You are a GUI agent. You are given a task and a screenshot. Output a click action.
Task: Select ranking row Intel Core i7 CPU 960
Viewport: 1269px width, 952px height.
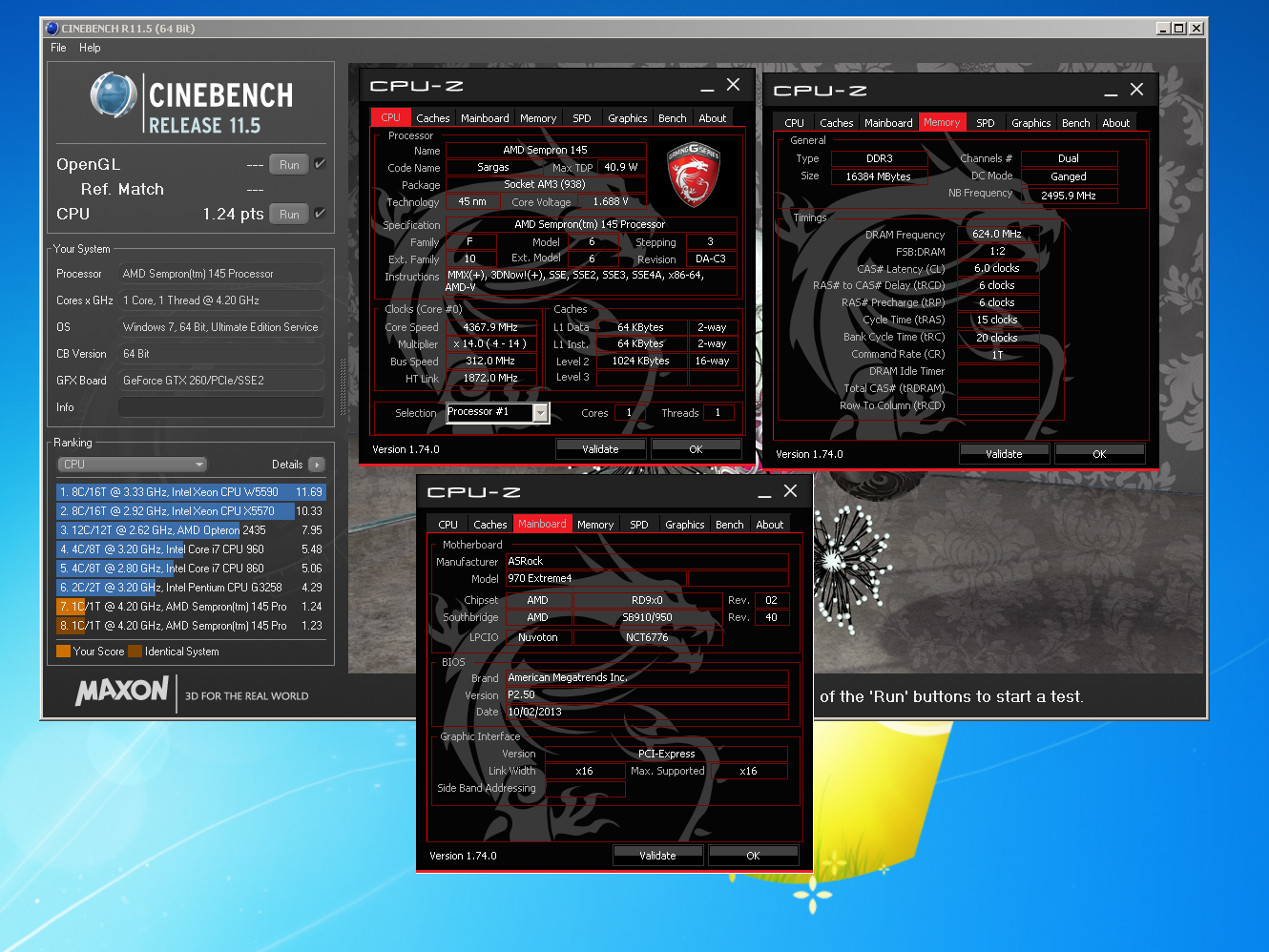coord(191,549)
